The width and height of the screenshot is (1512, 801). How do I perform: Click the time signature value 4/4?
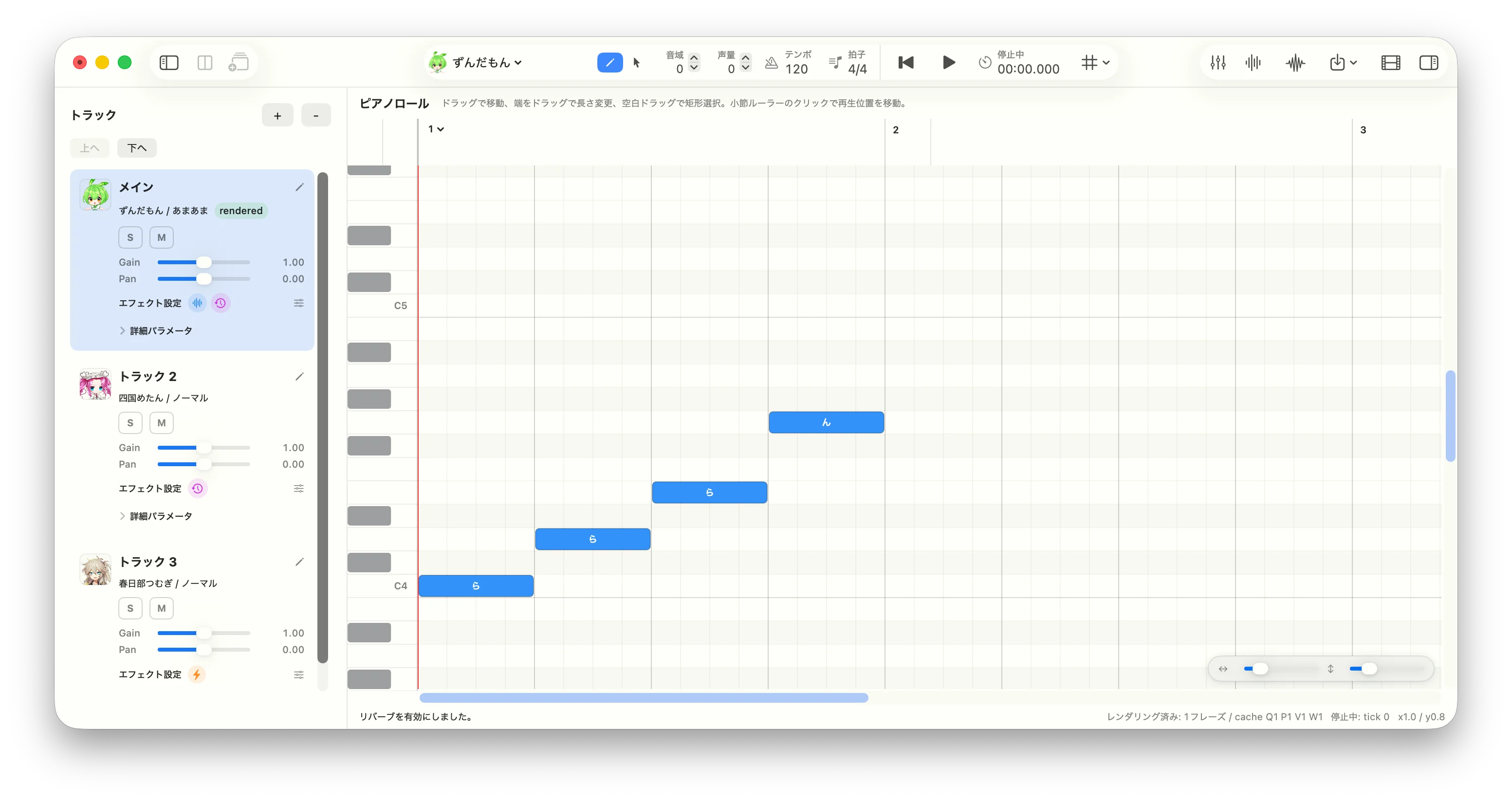click(857, 69)
